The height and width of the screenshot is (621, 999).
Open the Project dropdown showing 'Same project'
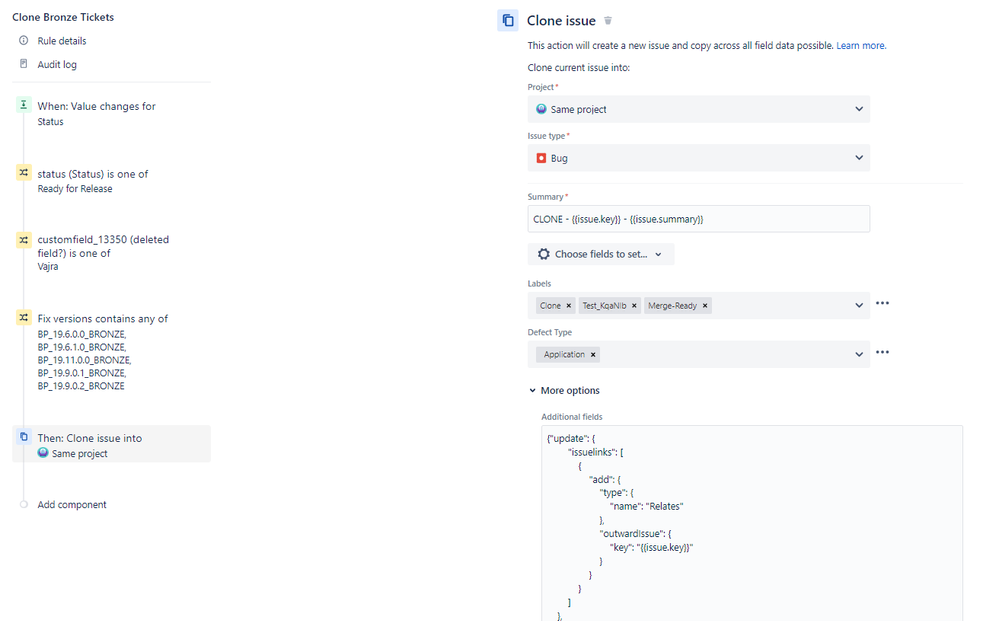point(697,108)
